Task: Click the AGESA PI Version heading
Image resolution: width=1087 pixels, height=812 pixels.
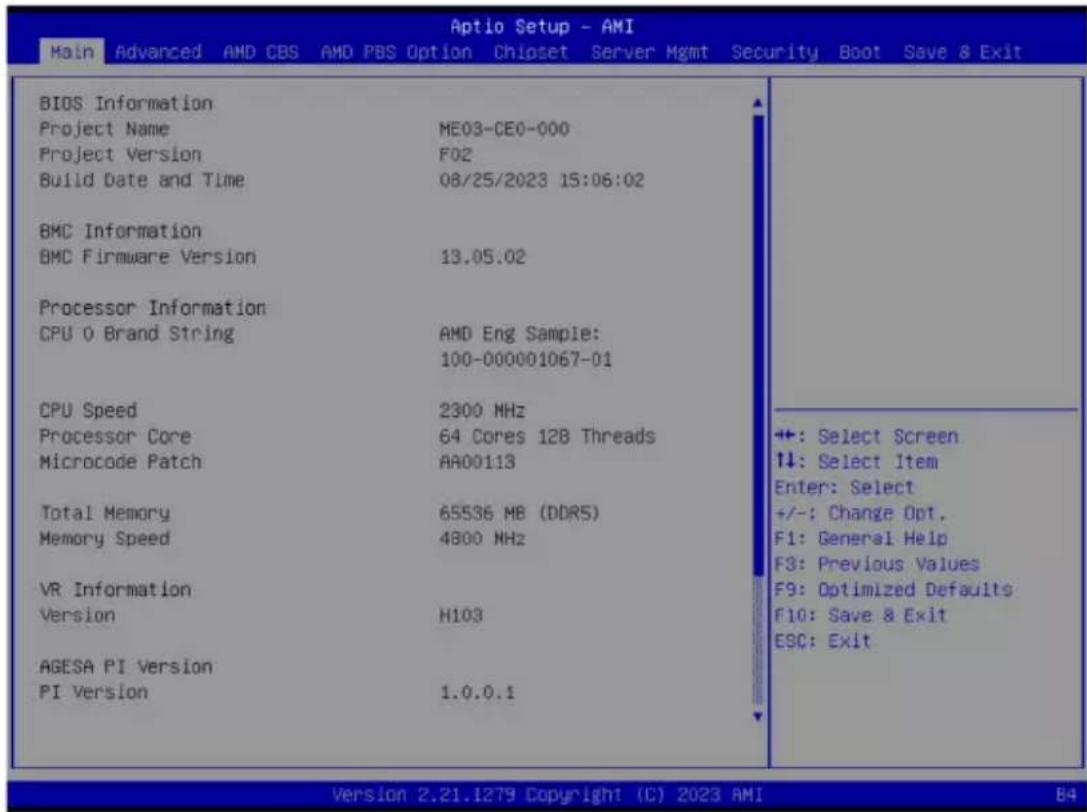Action: (125, 666)
